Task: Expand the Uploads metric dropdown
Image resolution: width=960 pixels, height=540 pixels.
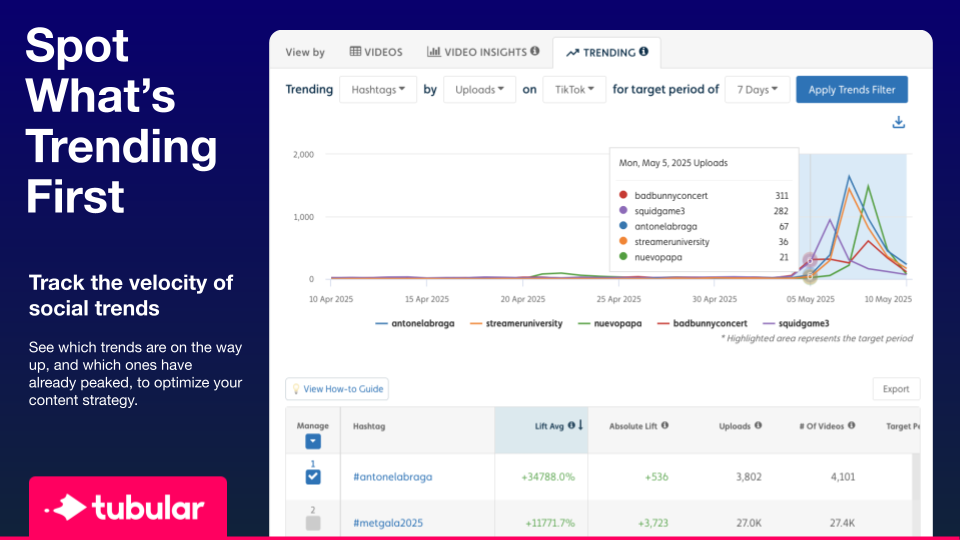Action: (x=480, y=90)
